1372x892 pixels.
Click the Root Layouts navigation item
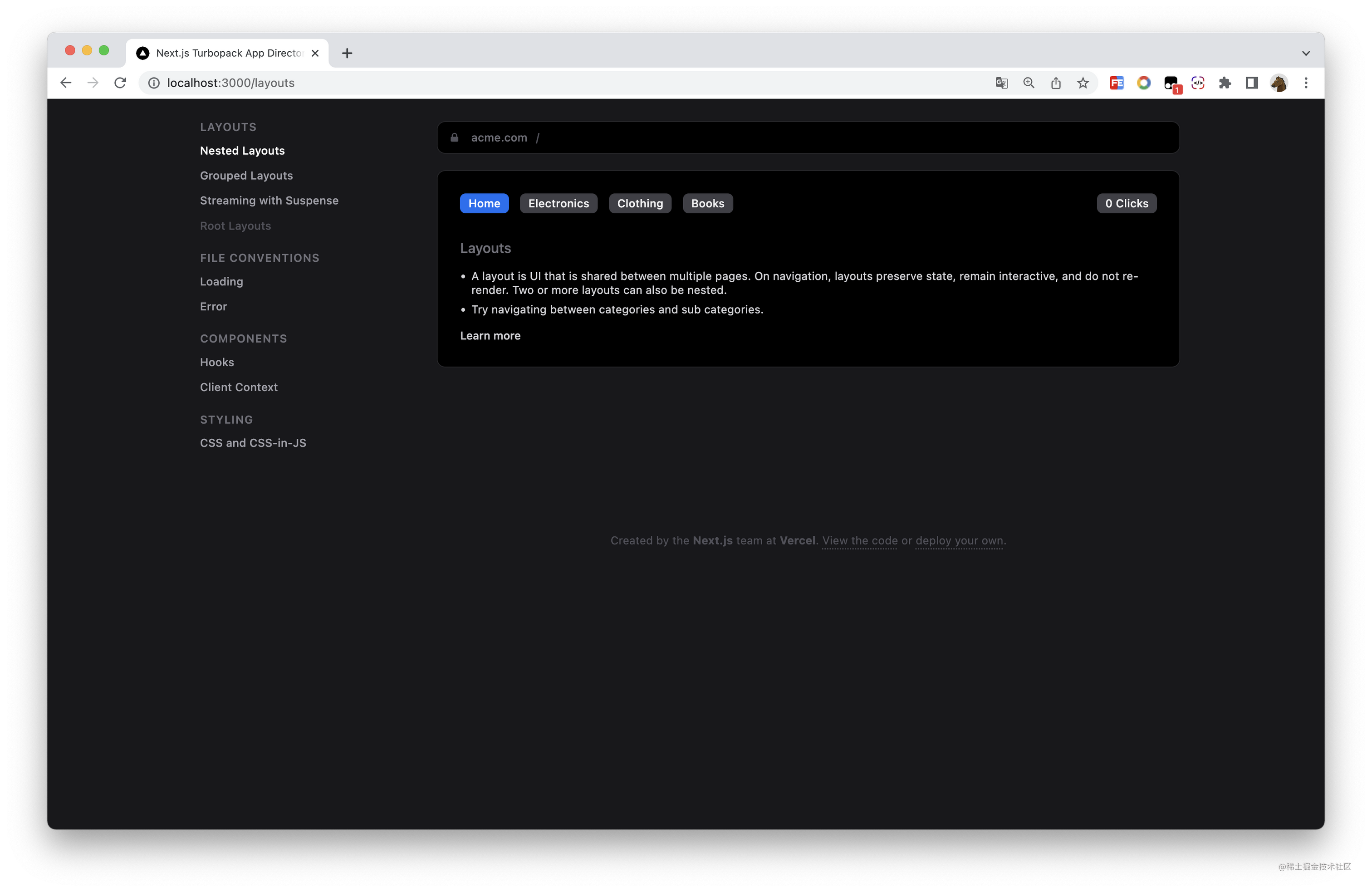pyautogui.click(x=235, y=225)
